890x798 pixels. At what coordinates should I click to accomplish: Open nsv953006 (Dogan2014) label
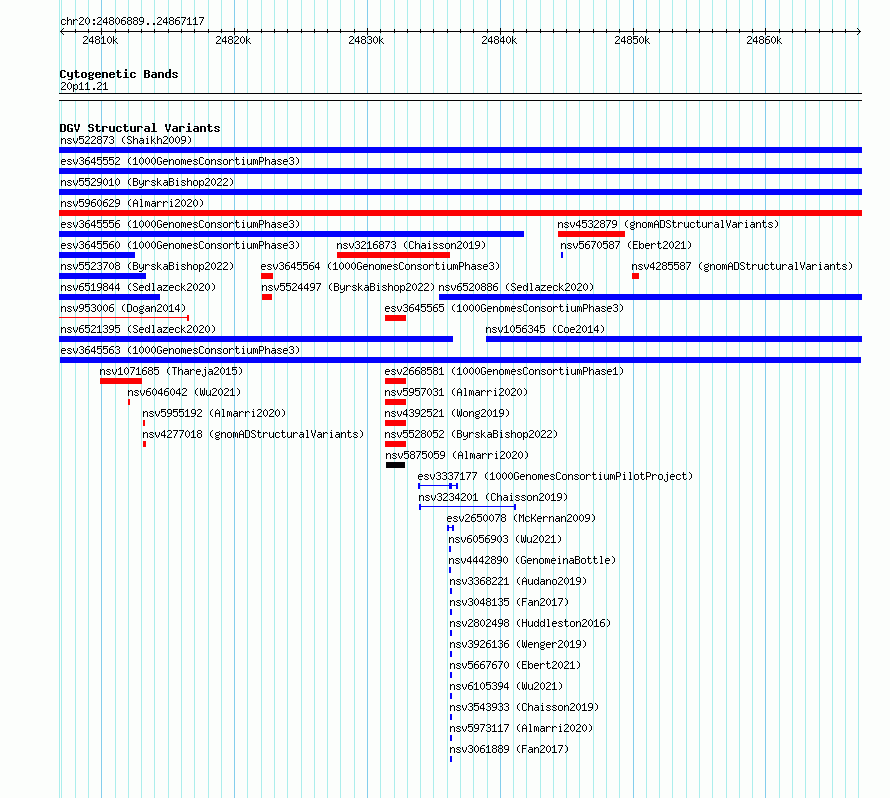tap(123, 308)
